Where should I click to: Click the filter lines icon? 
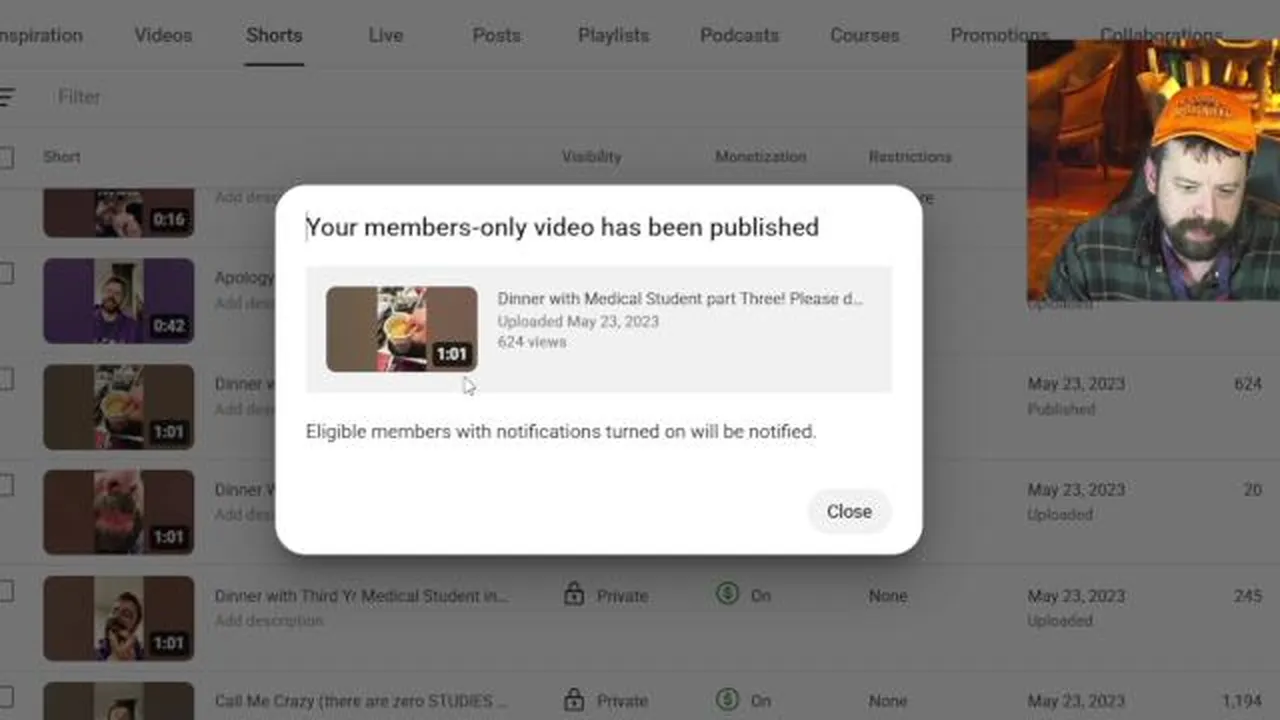click(6, 97)
